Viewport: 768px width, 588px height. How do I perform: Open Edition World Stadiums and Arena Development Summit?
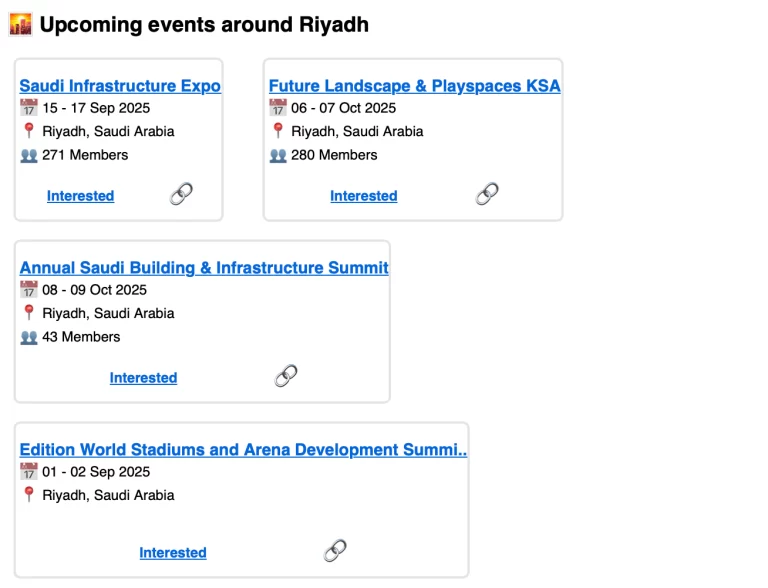tap(243, 450)
